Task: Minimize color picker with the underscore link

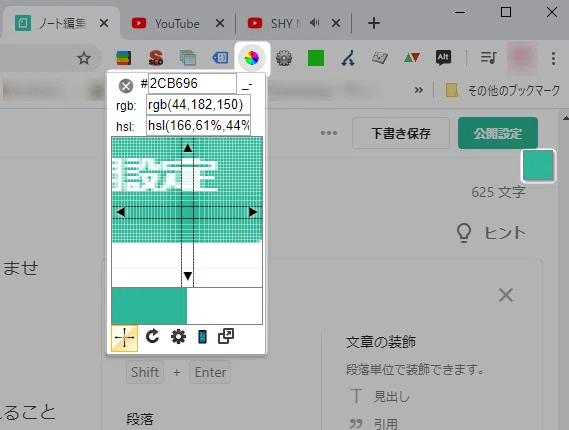Action: 247,86
